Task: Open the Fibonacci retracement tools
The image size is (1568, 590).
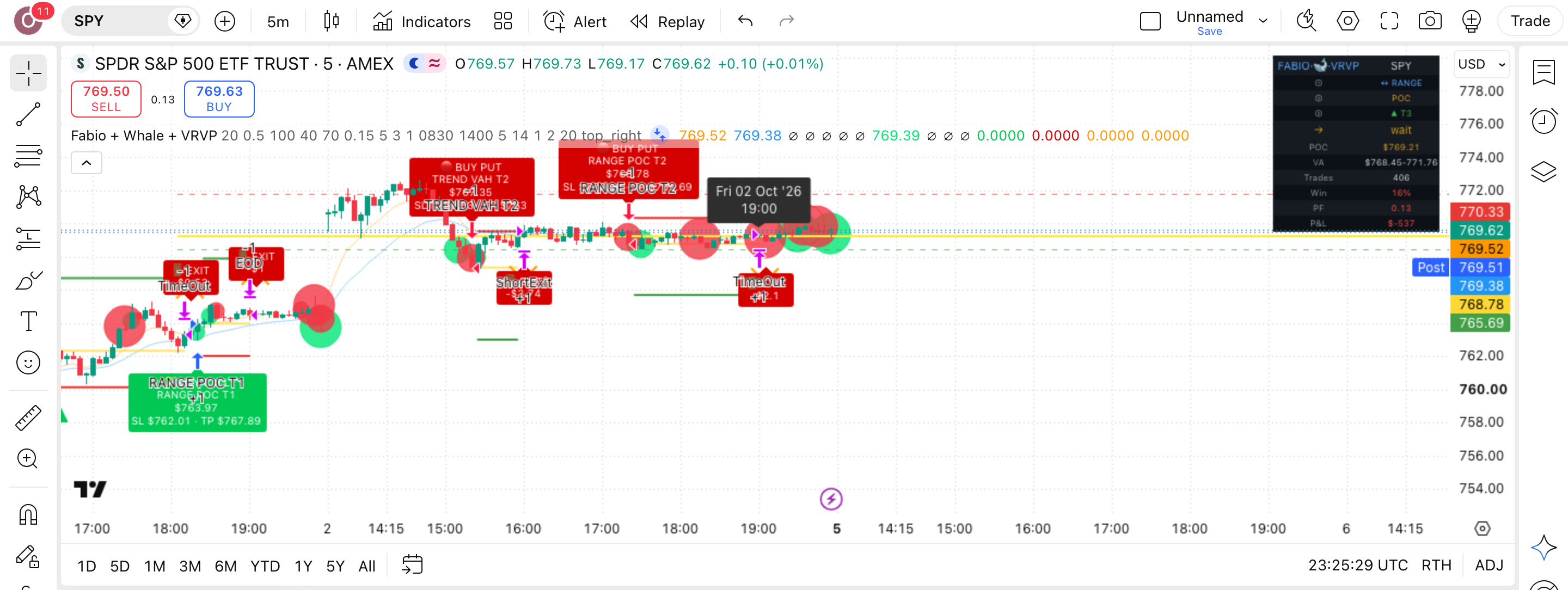Action: 28,155
